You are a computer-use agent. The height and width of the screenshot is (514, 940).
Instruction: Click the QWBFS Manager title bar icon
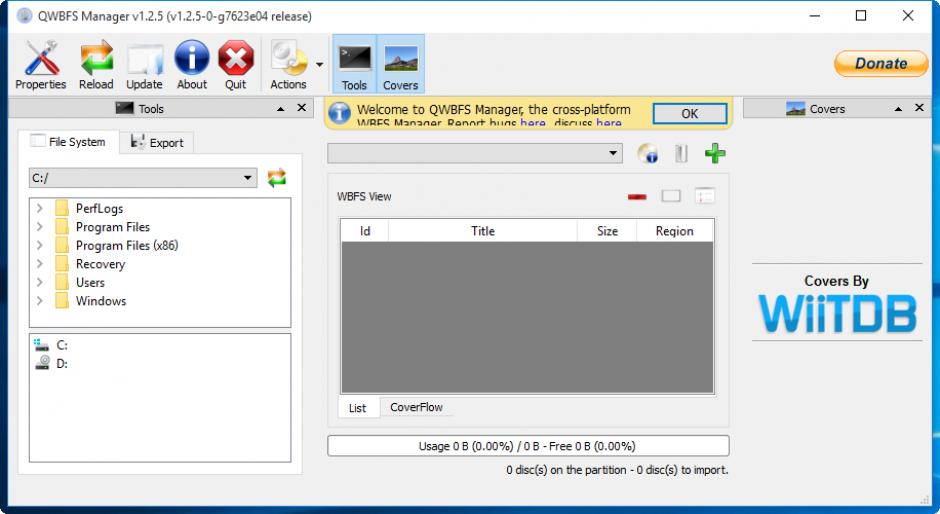point(24,16)
